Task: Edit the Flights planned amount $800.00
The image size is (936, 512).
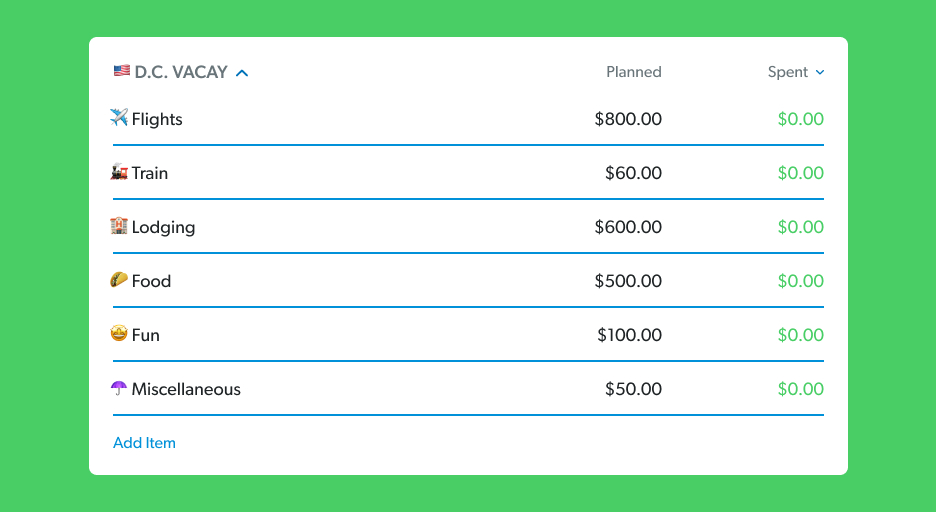Action: pos(628,119)
